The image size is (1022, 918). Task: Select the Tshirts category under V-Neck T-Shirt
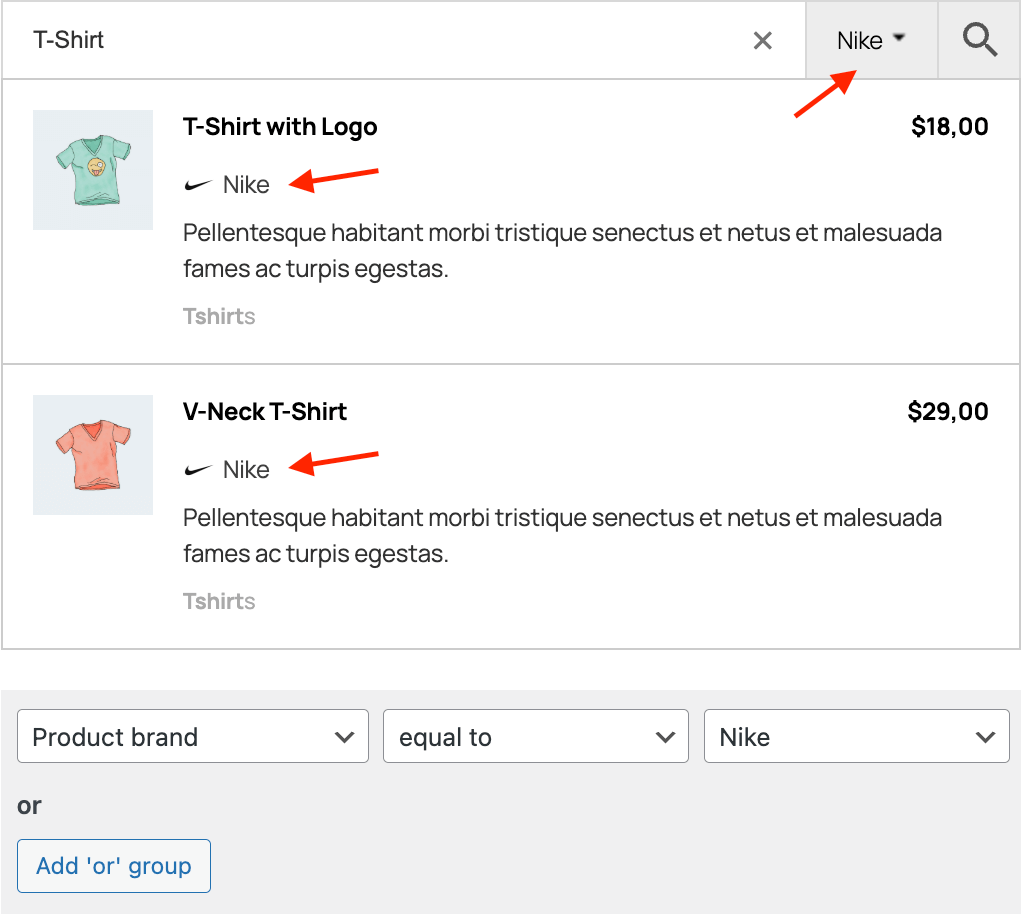pos(219,601)
